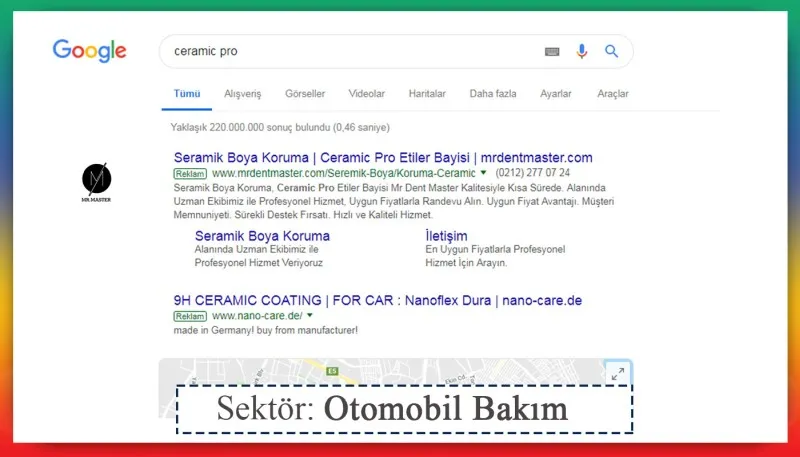
Task: Click the Google logo
Action: coord(89,50)
